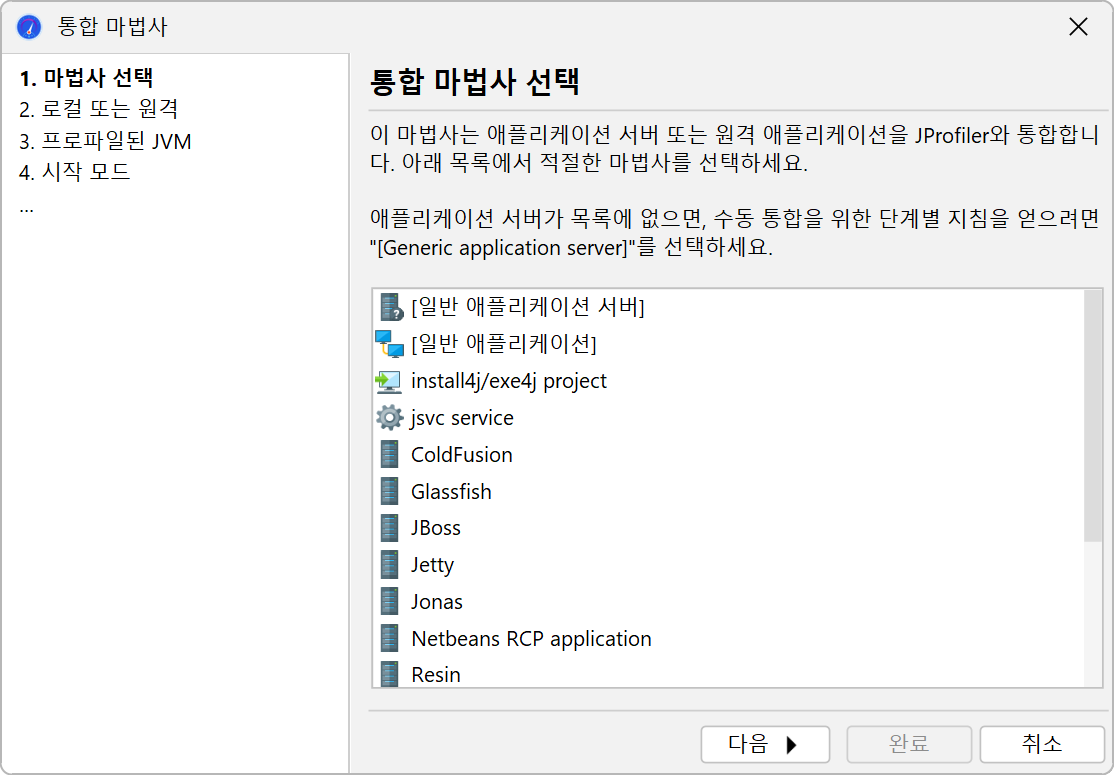Select ColdFusion in the list
This screenshot has height=775, width=1114.
[728, 455]
